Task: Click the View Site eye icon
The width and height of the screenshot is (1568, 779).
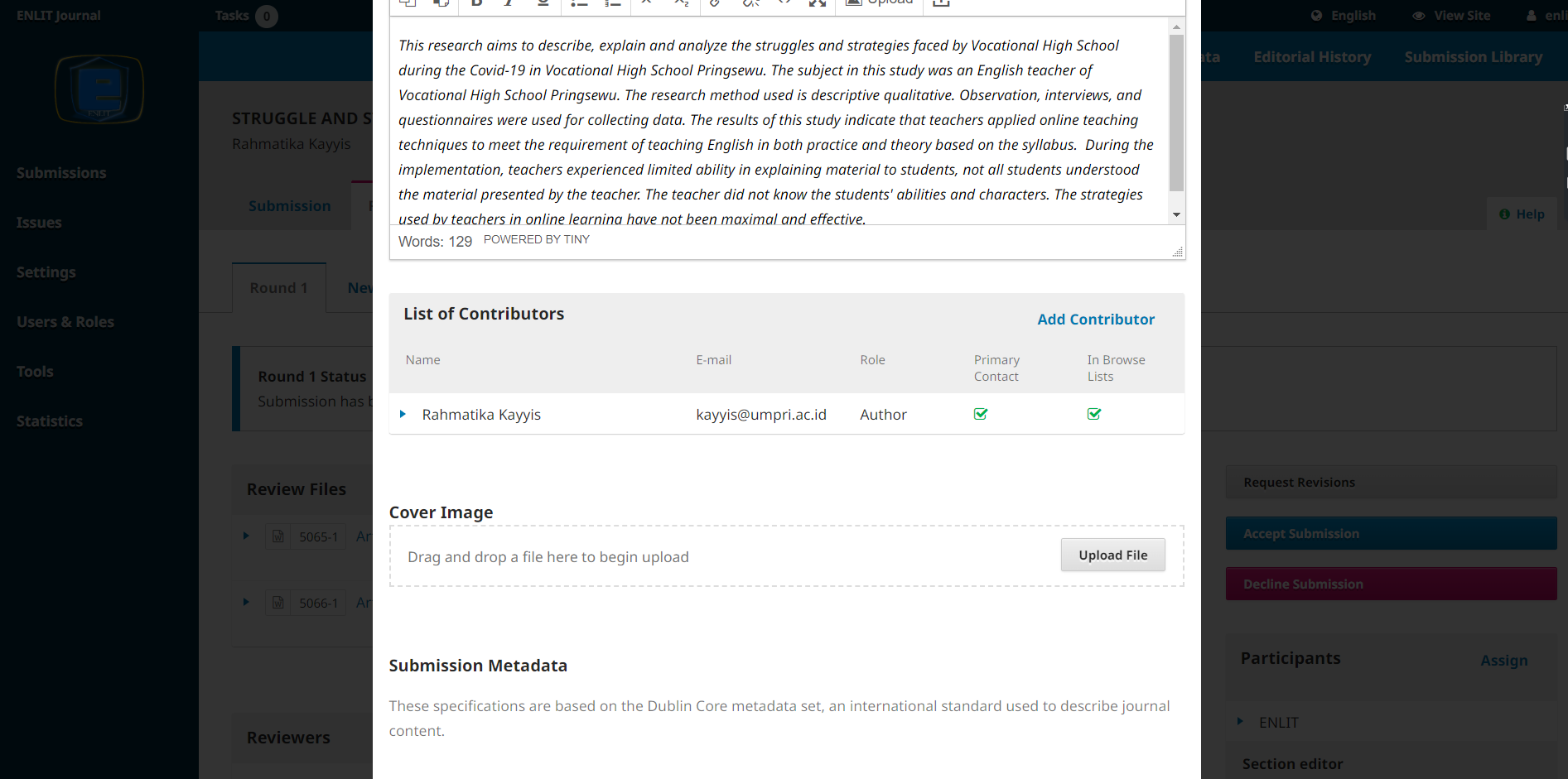Action: click(1419, 16)
